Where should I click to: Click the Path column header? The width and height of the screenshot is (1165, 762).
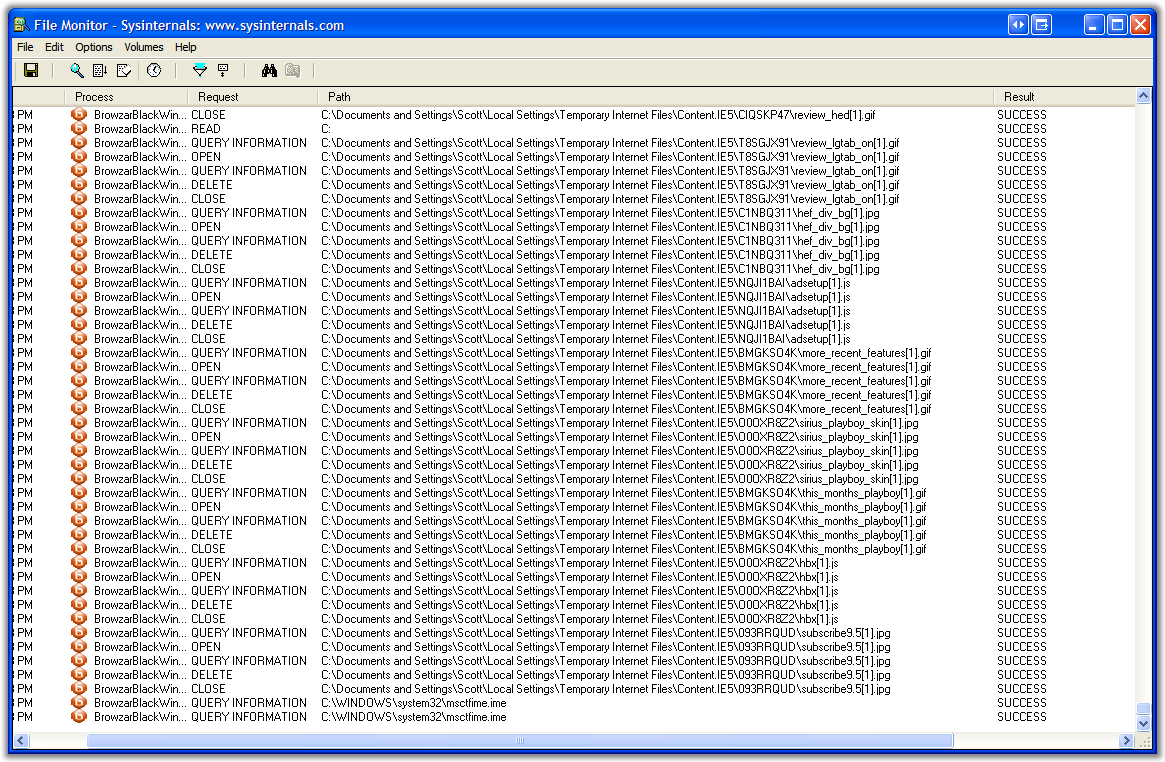coord(655,97)
